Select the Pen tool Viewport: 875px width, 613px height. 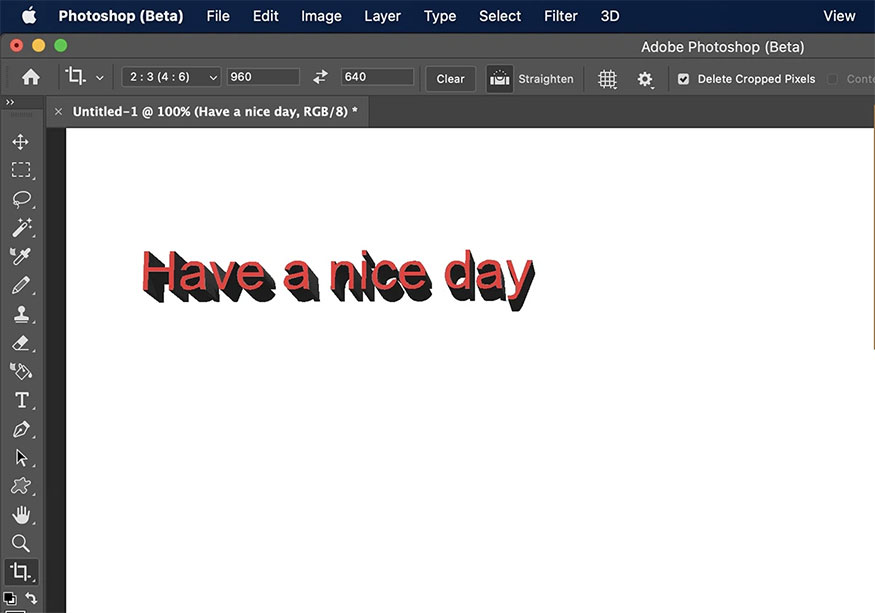pyautogui.click(x=21, y=429)
